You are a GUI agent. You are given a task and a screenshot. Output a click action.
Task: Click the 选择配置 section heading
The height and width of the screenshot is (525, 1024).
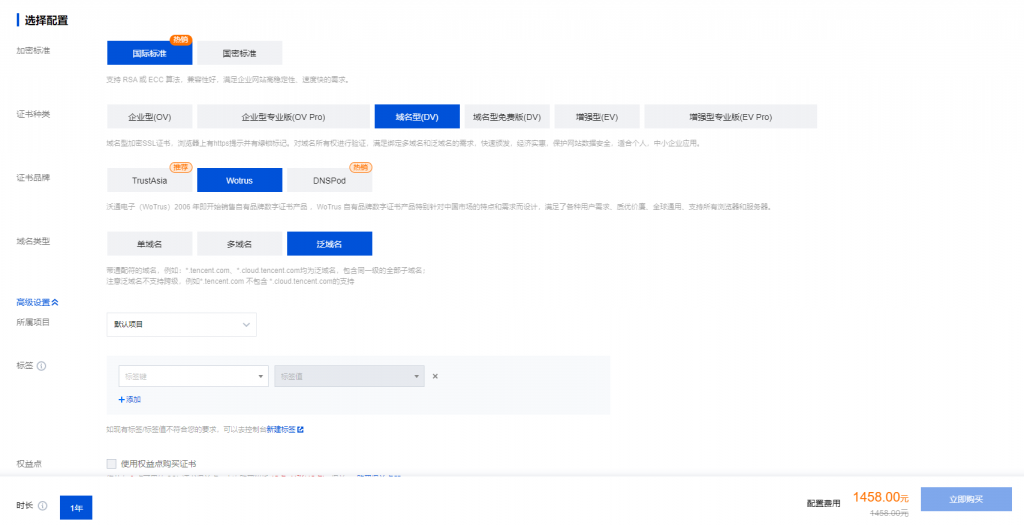tap(46, 20)
